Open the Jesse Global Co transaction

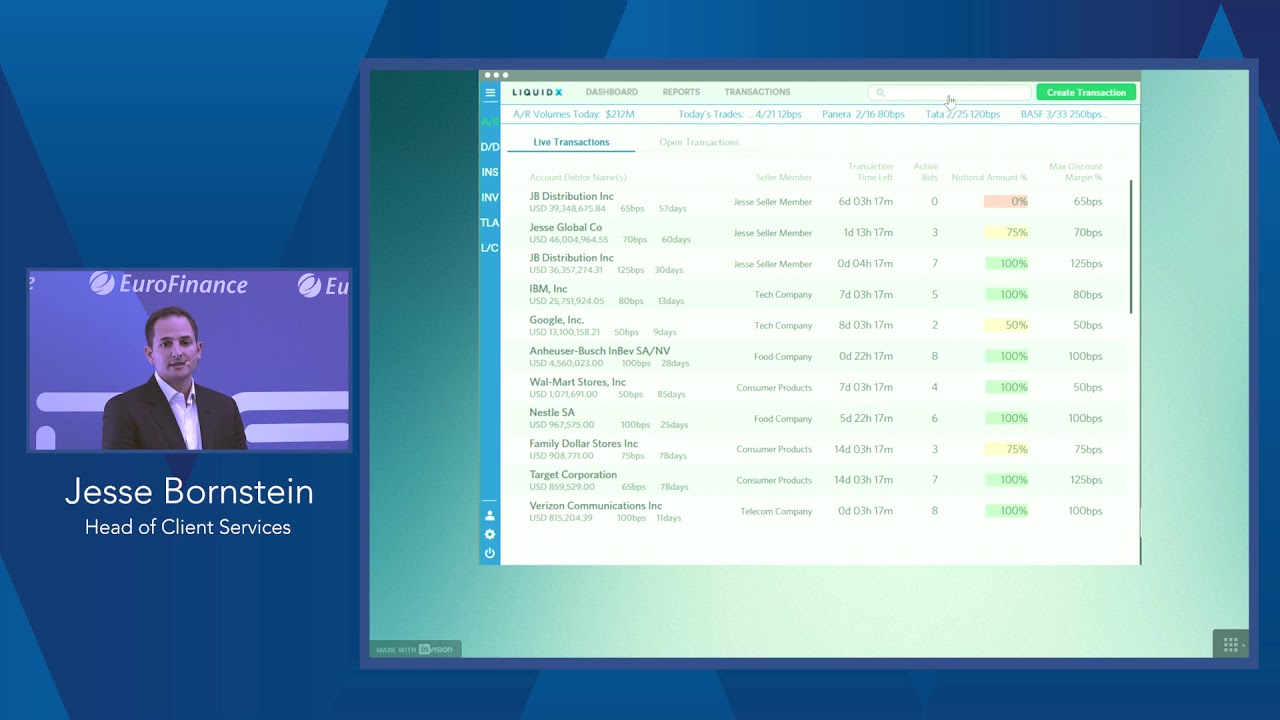[813, 233]
